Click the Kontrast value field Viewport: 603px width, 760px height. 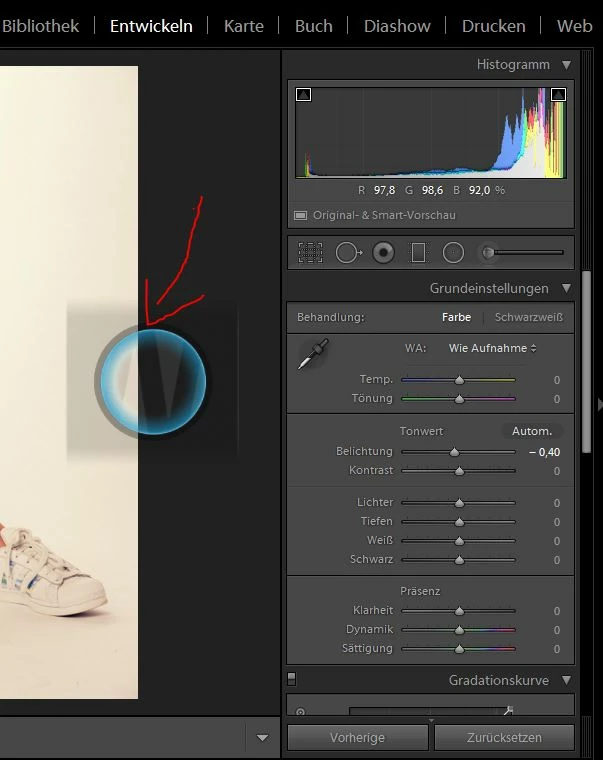556,471
